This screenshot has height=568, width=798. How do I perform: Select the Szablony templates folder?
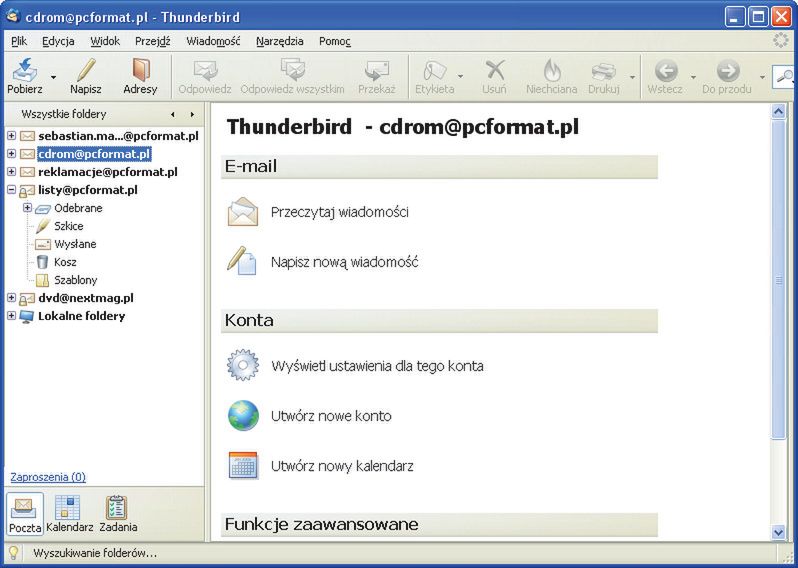click(x=75, y=280)
